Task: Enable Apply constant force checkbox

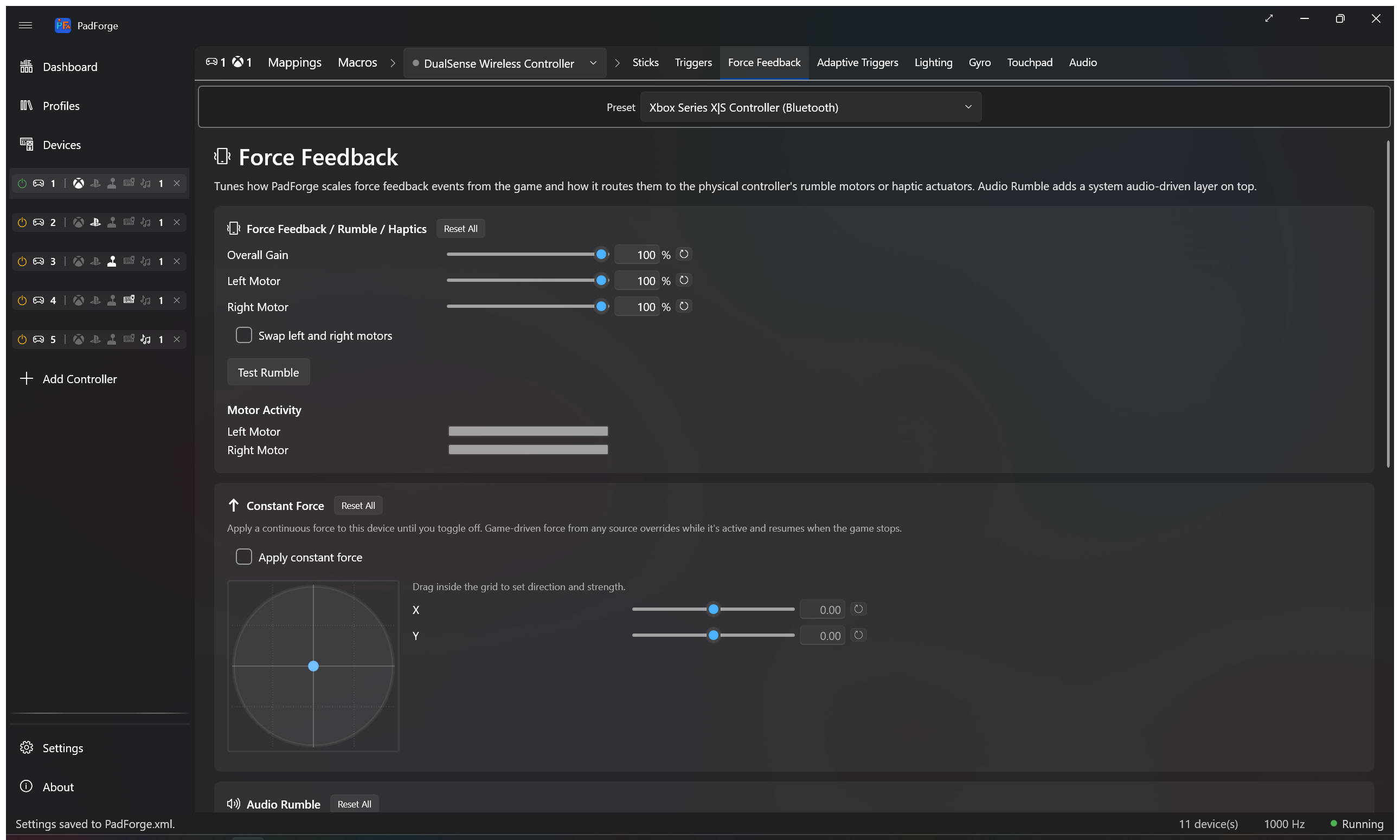Action: click(x=243, y=557)
